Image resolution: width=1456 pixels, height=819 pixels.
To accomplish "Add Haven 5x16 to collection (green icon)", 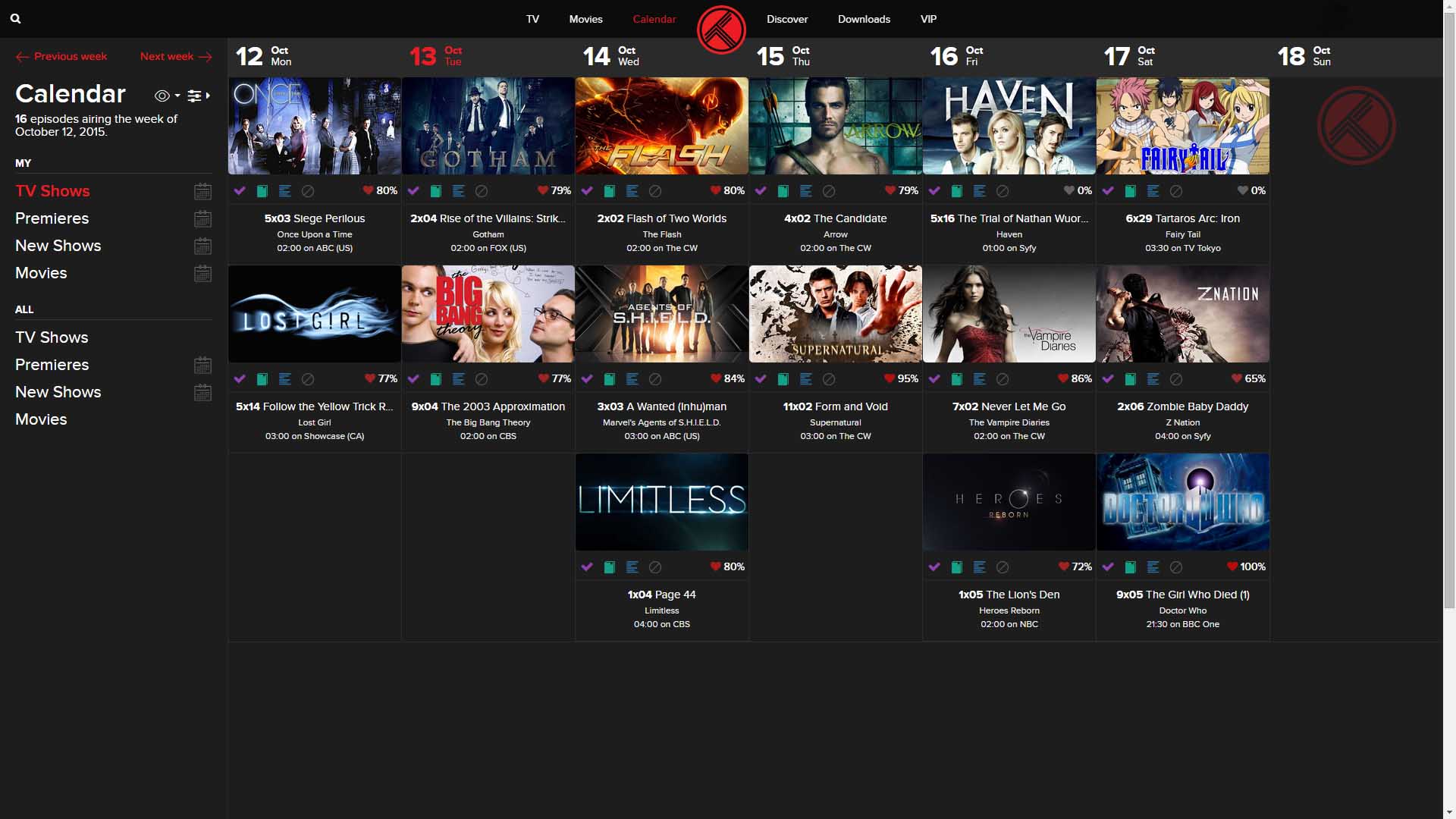I will point(957,191).
